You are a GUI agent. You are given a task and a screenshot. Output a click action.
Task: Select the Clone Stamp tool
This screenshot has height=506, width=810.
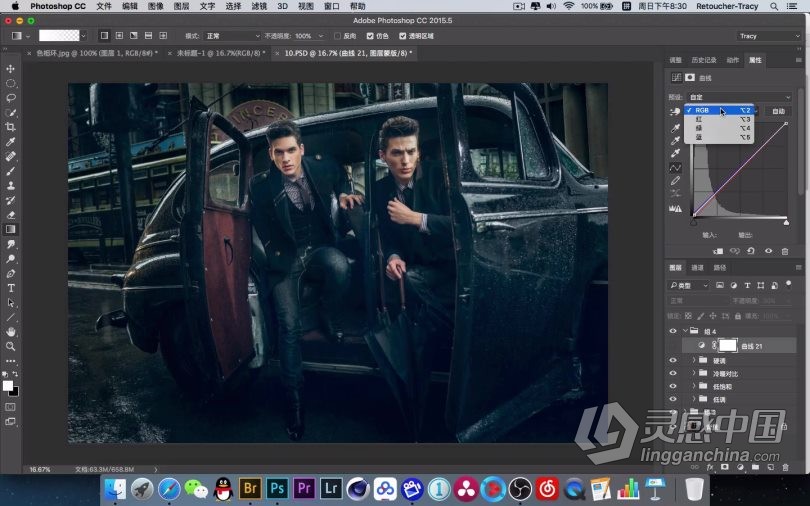pyautogui.click(x=10, y=185)
